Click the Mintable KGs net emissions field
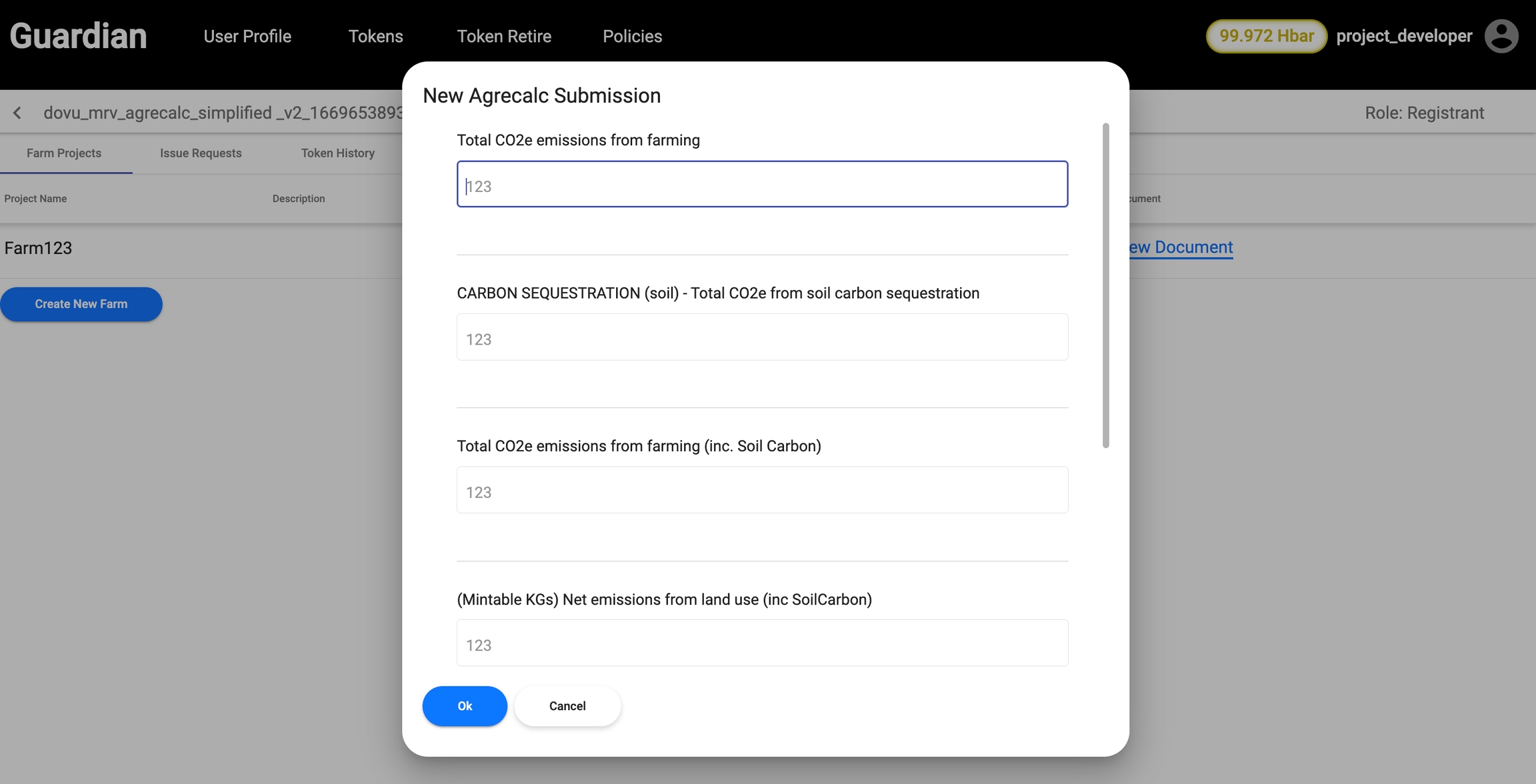 [762, 643]
